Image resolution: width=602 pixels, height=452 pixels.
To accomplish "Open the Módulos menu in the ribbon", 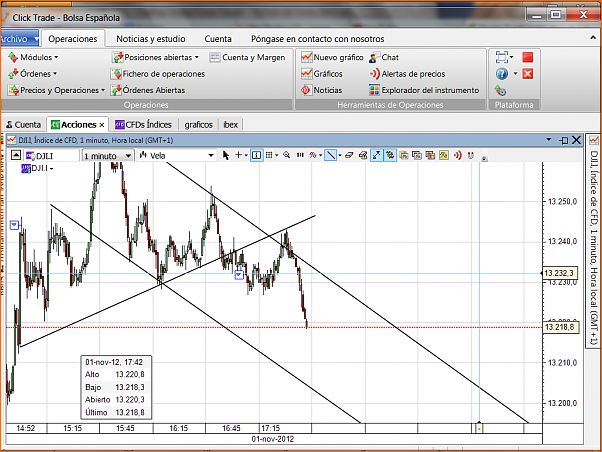I will point(33,57).
